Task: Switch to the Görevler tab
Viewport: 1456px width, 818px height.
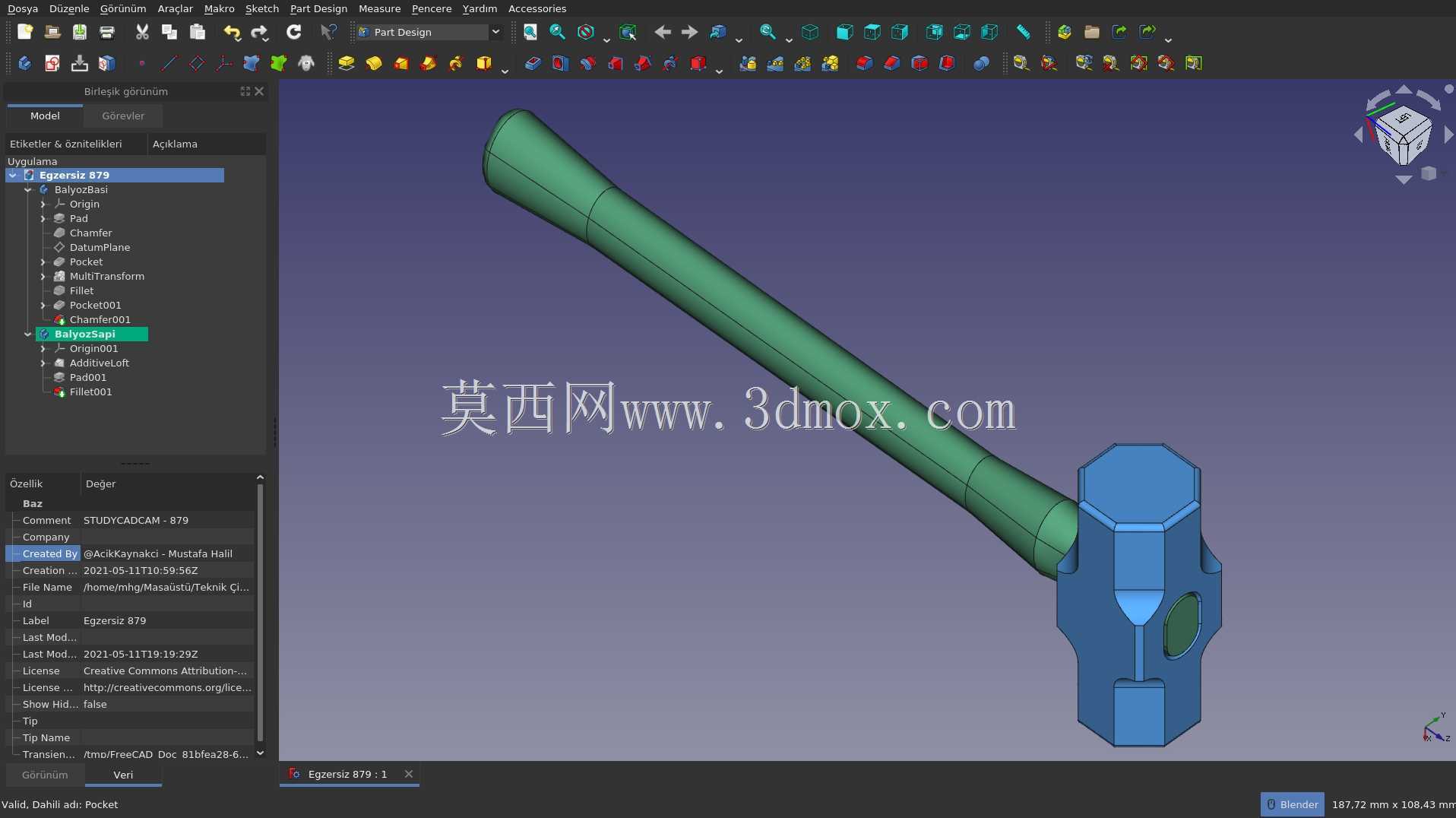Action: click(x=123, y=116)
